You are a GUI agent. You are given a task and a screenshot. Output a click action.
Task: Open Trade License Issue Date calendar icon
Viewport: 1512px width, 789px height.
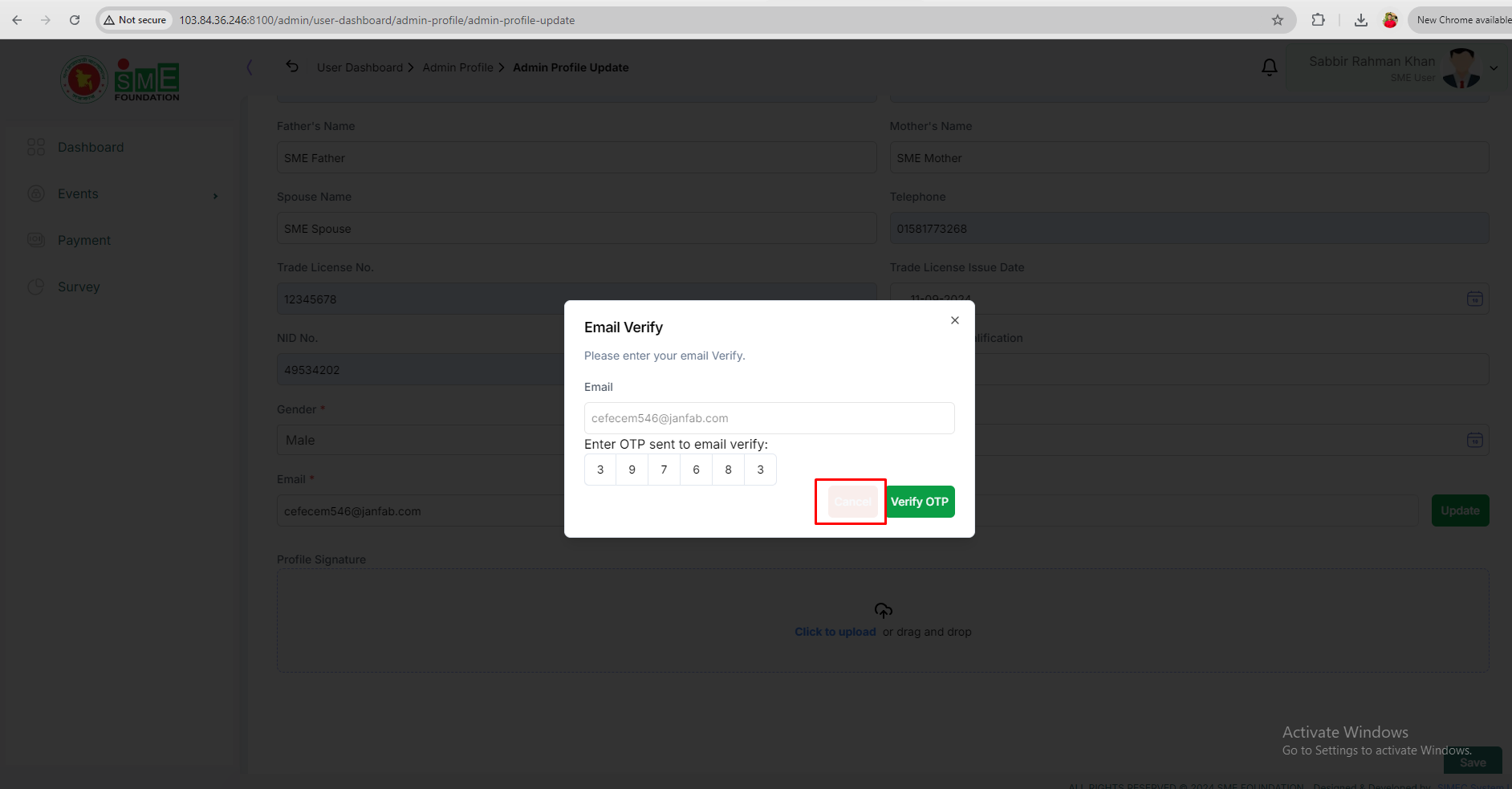pos(1475,299)
